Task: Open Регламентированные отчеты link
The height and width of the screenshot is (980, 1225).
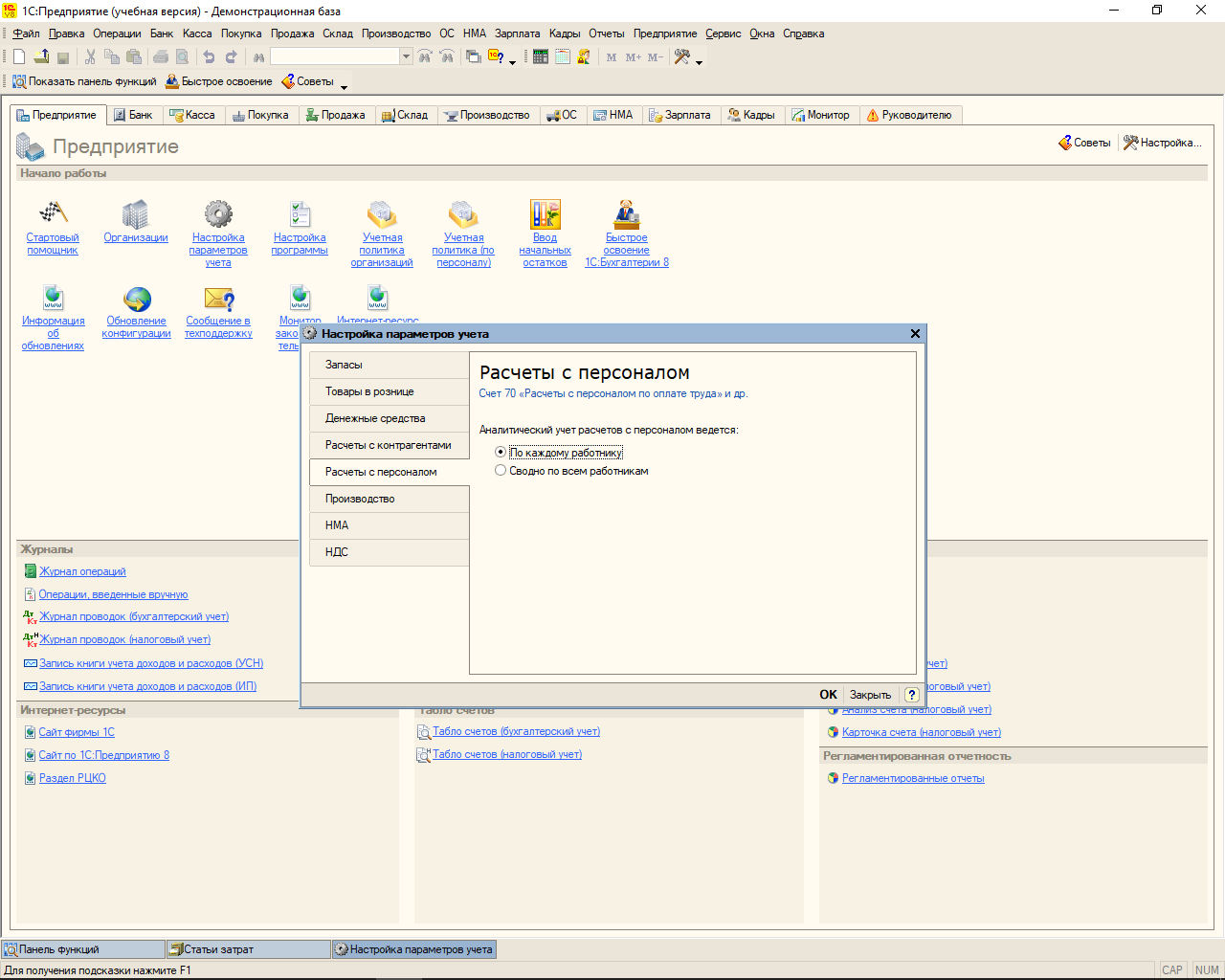Action: click(x=913, y=778)
